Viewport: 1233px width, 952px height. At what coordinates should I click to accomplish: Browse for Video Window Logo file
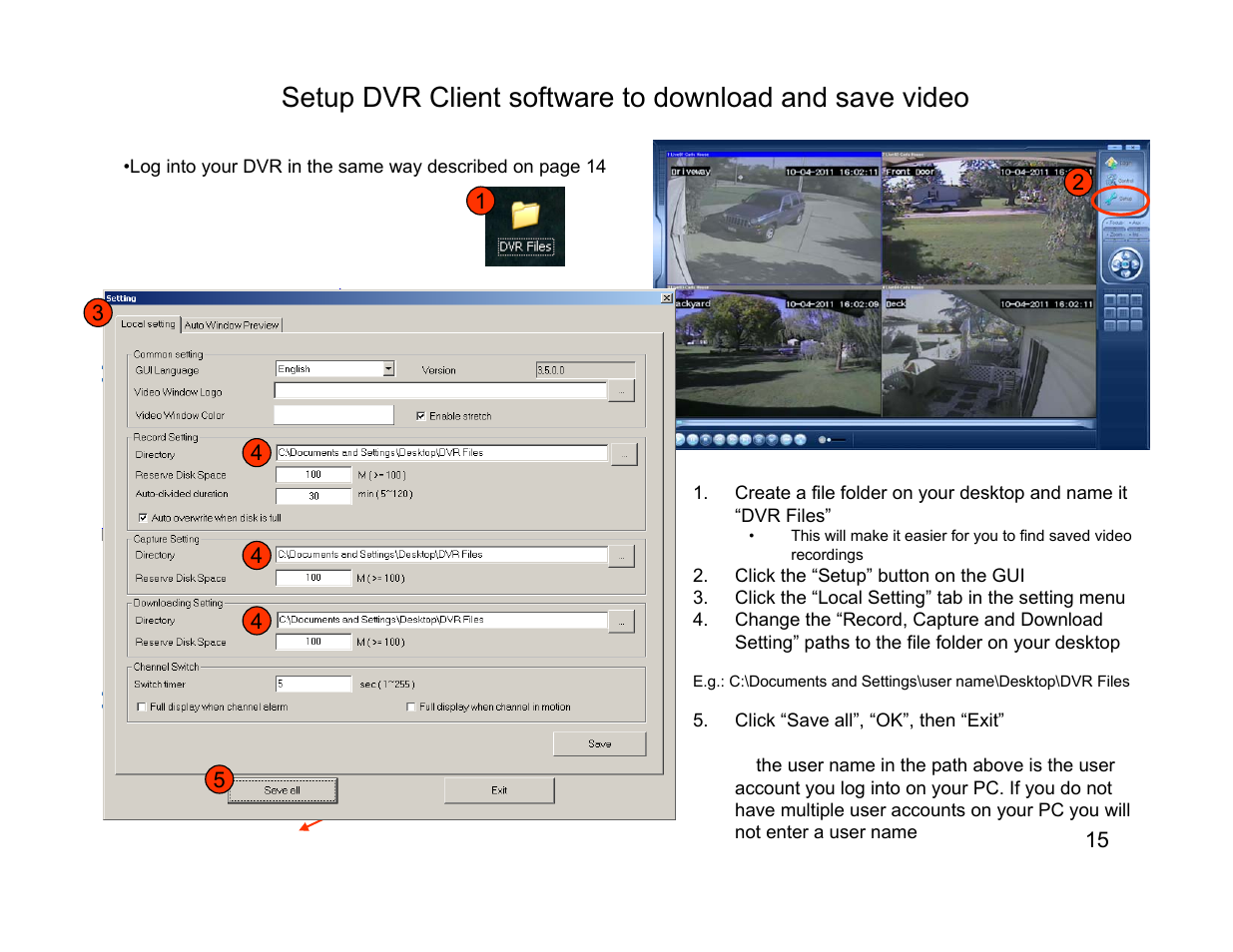(x=621, y=391)
